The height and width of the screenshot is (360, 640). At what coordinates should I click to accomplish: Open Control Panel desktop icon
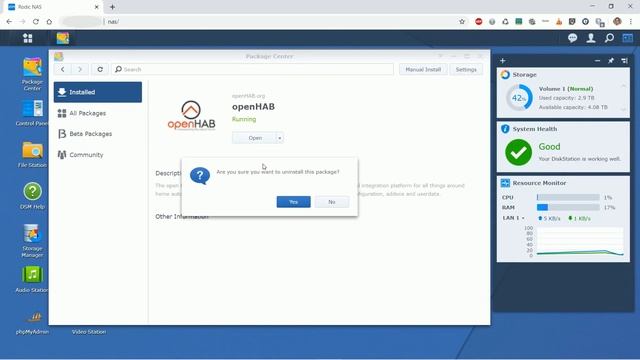[x=32, y=113]
